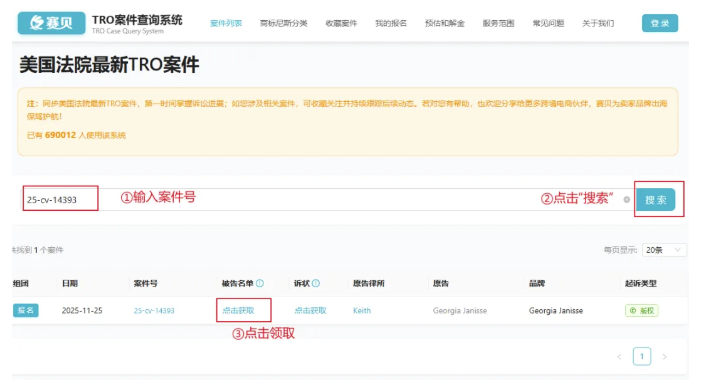This screenshot has width=703, height=389.
Task: Click the 起诉类型 column header
Action: pyautogui.click(x=641, y=283)
